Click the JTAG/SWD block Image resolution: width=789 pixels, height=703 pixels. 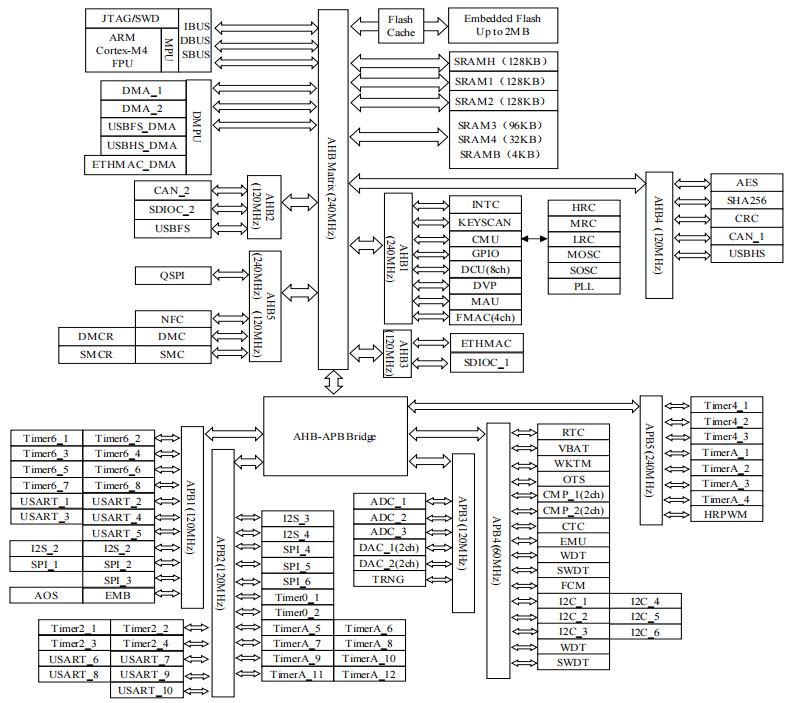point(132,19)
